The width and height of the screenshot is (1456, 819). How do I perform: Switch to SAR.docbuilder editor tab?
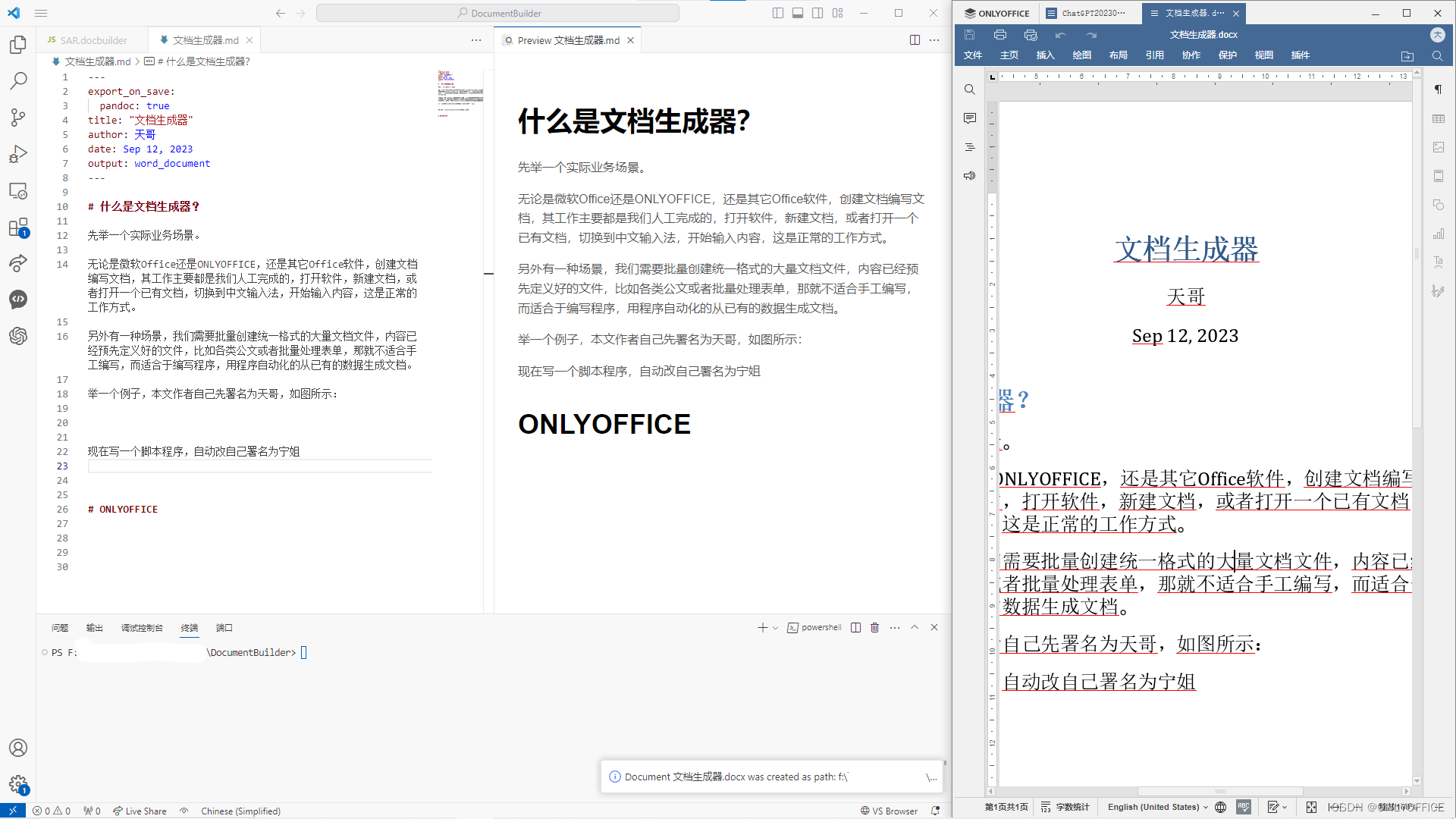coord(93,40)
